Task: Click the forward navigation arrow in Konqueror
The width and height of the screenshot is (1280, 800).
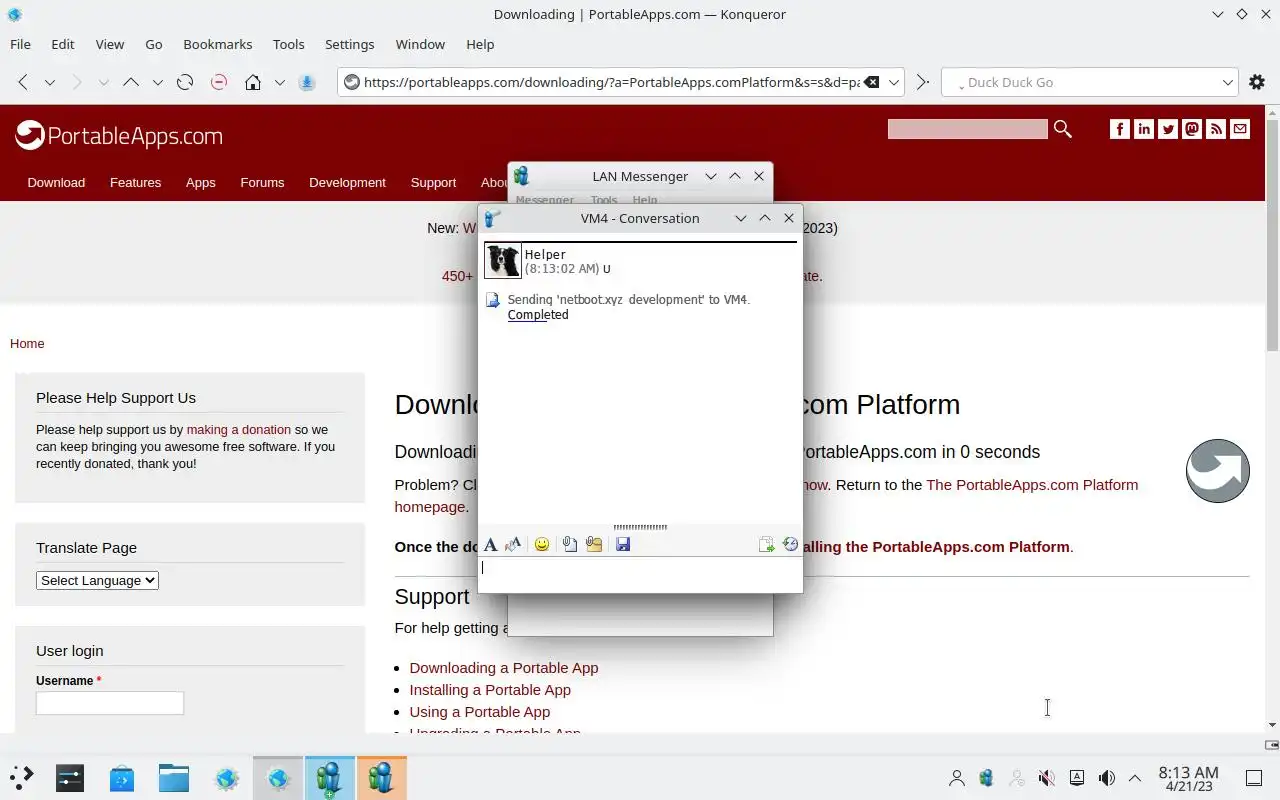Action: tap(77, 82)
